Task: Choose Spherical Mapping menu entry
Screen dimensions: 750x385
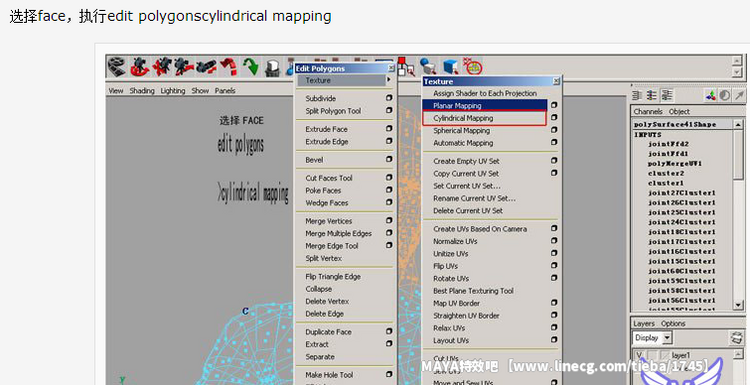Action: click(x=462, y=131)
